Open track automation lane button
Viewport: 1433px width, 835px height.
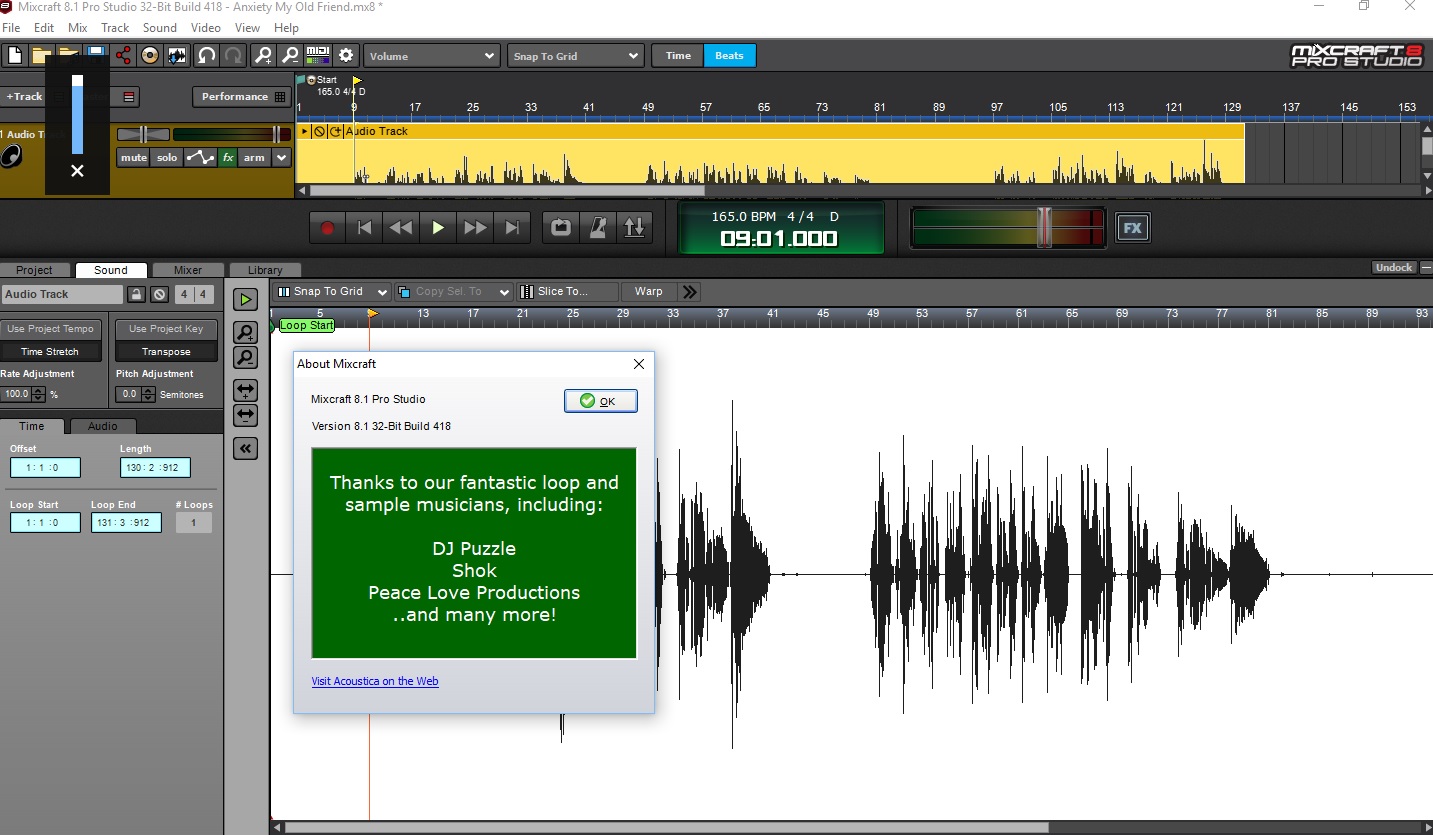[x=201, y=158]
